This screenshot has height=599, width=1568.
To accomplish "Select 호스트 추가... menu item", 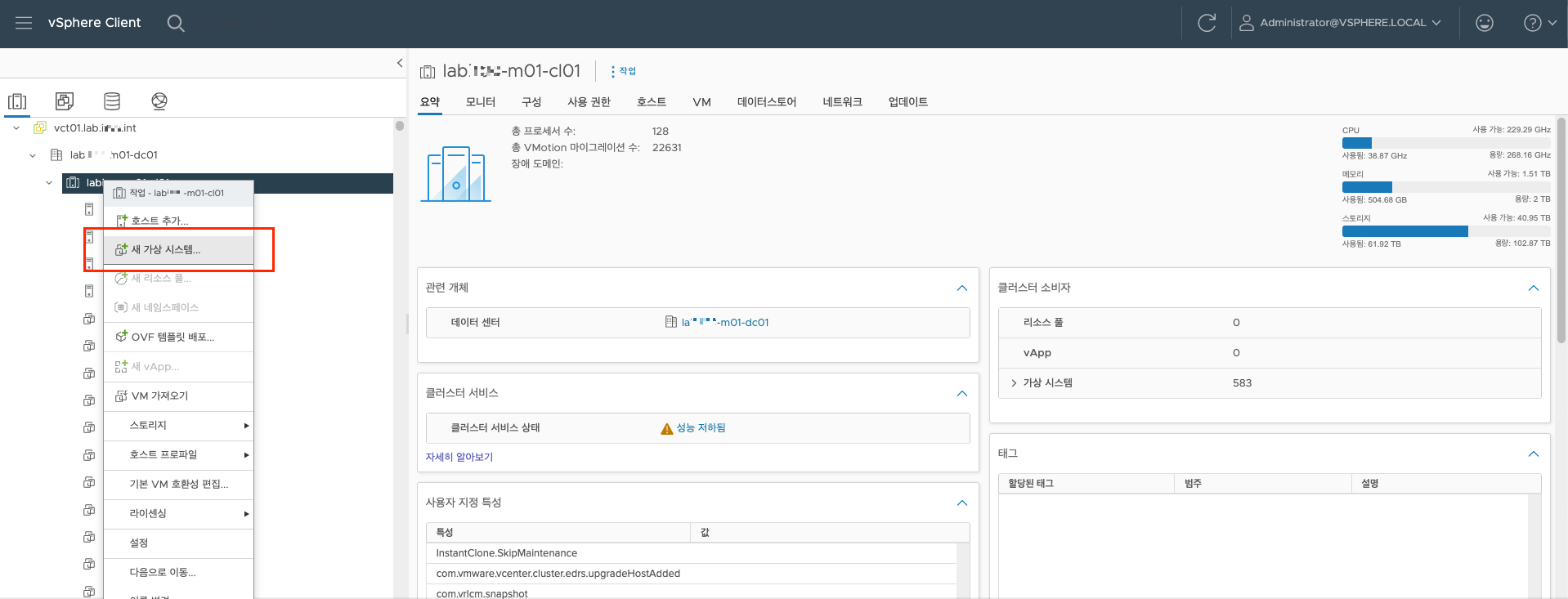I will [x=178, y=221].
